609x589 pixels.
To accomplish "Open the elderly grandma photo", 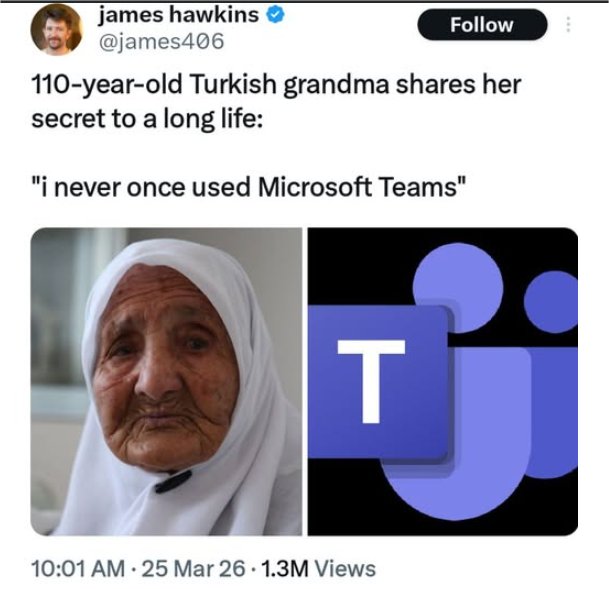I will (166, 381).
